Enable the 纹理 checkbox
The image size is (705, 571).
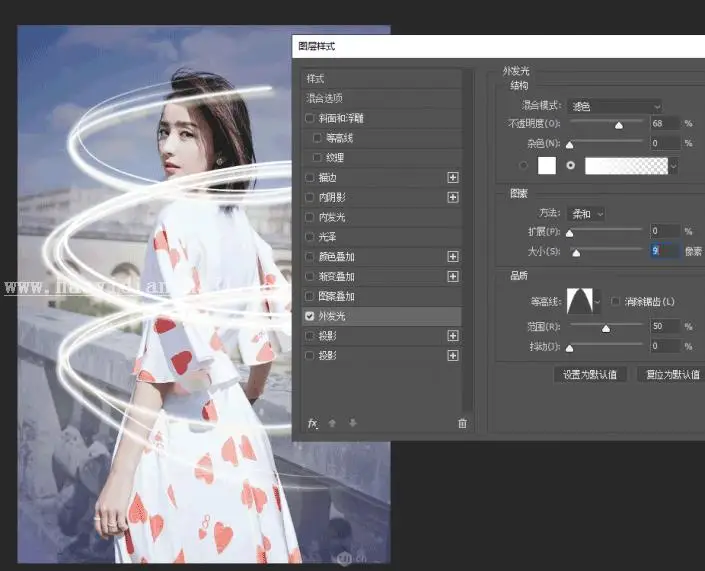point(317,158)
